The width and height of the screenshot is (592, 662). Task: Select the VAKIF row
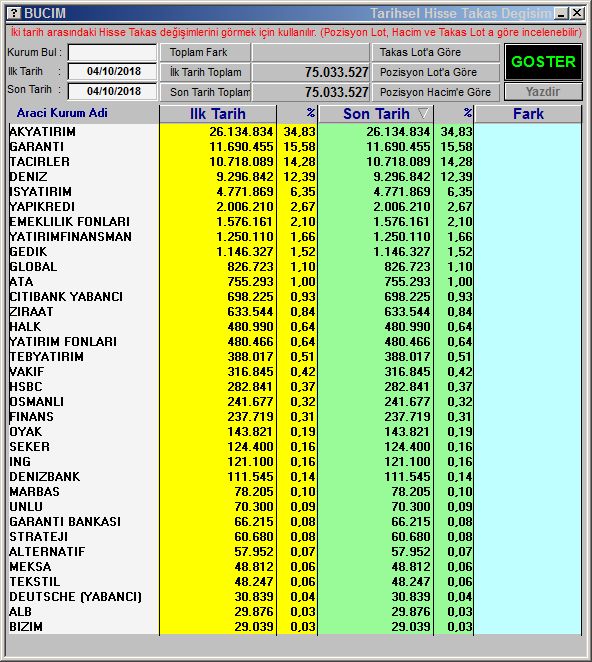pyautogui.click(x=295, y=372)
